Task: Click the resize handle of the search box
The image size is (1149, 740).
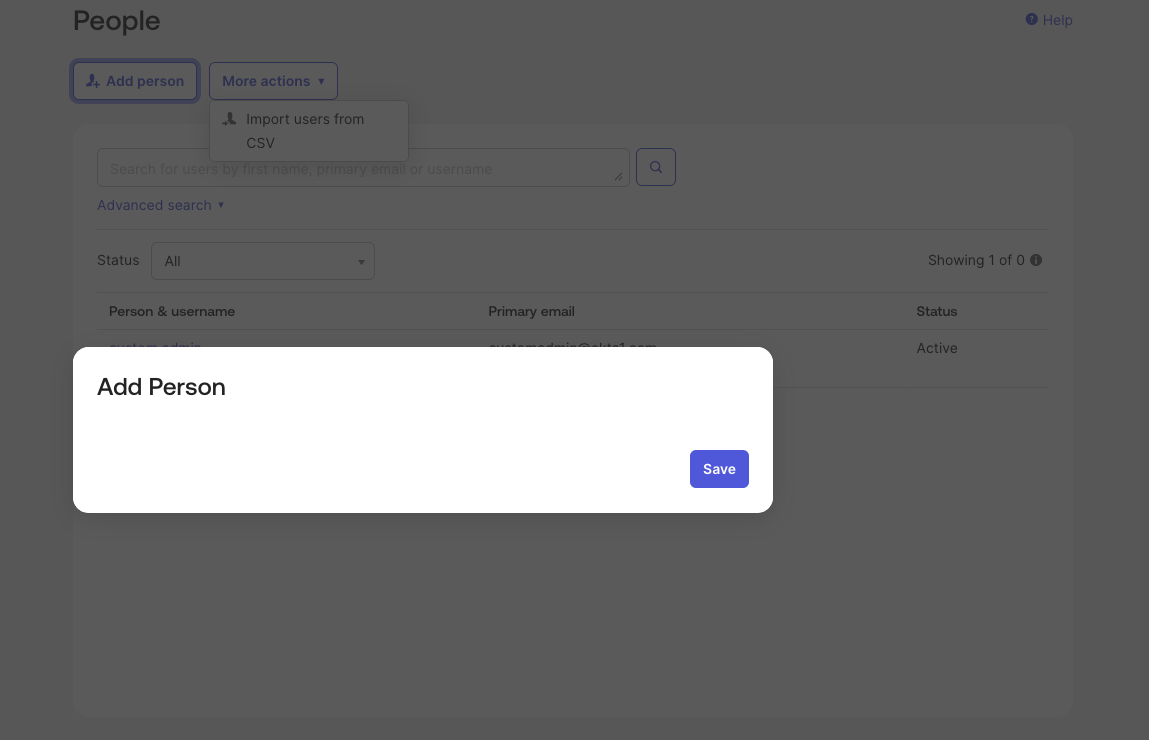Action: (618, 176)
